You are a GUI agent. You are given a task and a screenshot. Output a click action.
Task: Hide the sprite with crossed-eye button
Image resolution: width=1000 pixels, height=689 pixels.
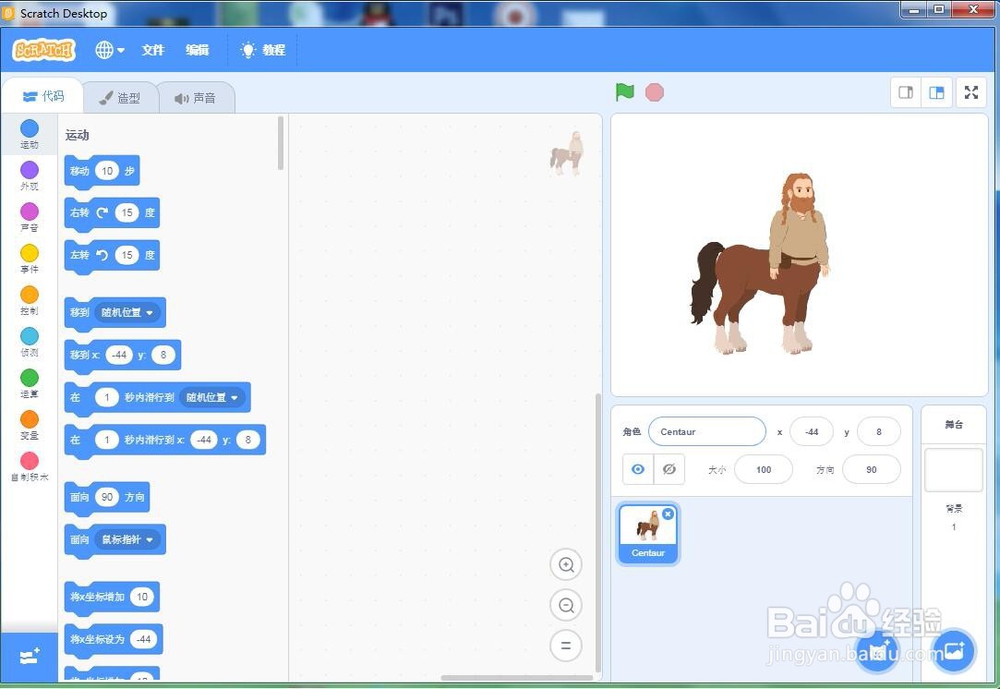(x=669, y=470)
